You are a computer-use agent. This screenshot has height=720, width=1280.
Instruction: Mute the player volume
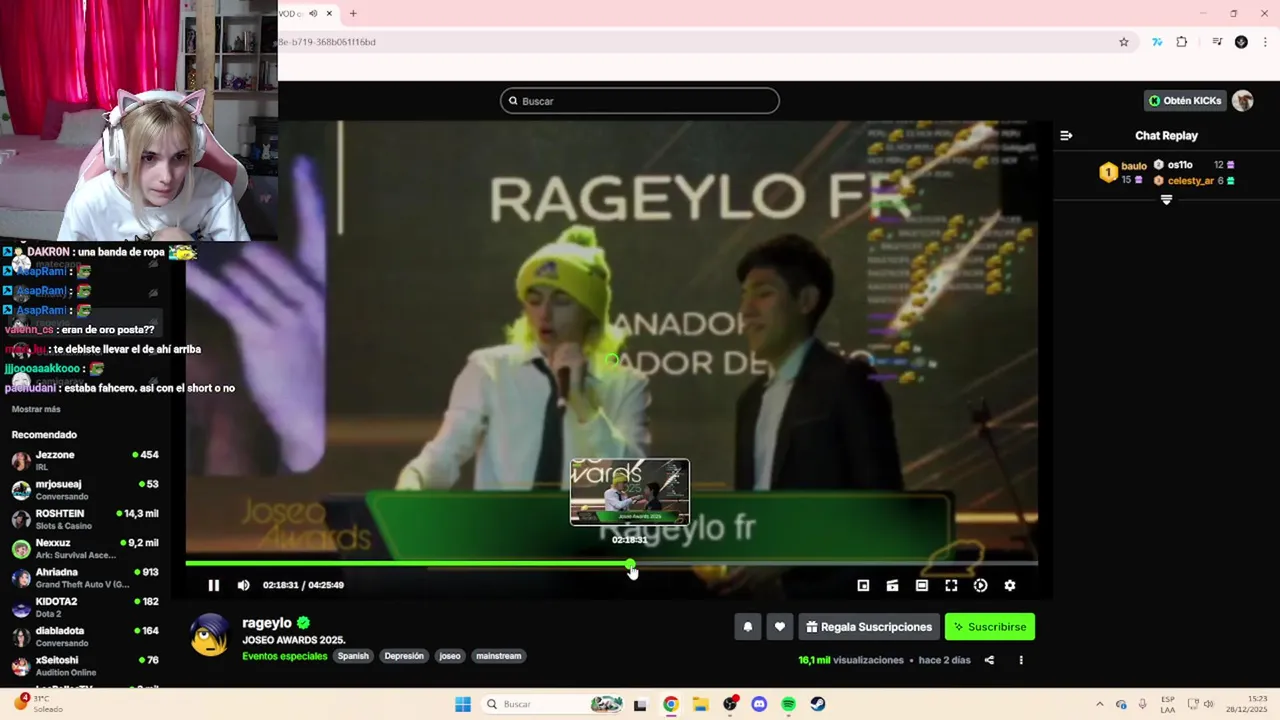coord(243,585)
